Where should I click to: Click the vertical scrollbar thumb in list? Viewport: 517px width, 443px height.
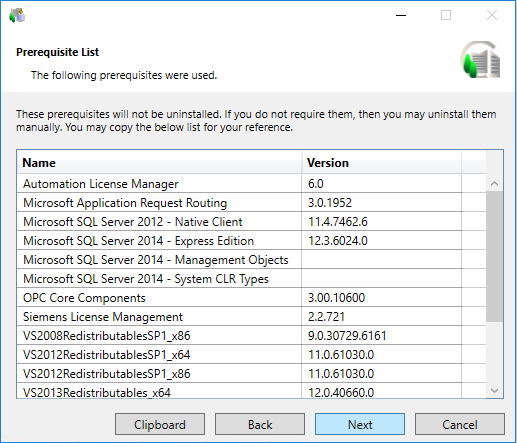[494, 257]
